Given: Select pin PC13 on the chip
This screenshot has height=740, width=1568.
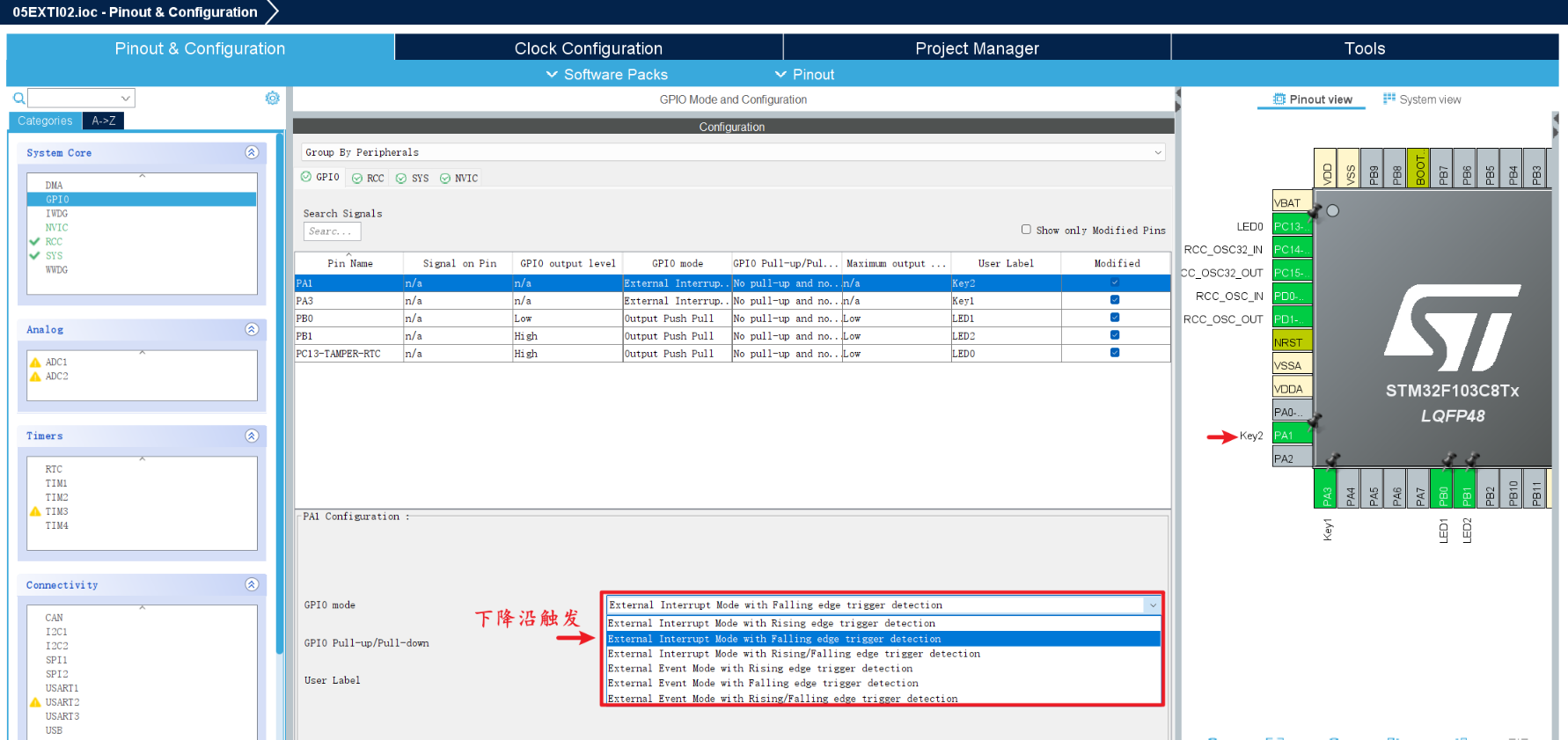Looking at the screenshot, I should (x=1292, y=226).
